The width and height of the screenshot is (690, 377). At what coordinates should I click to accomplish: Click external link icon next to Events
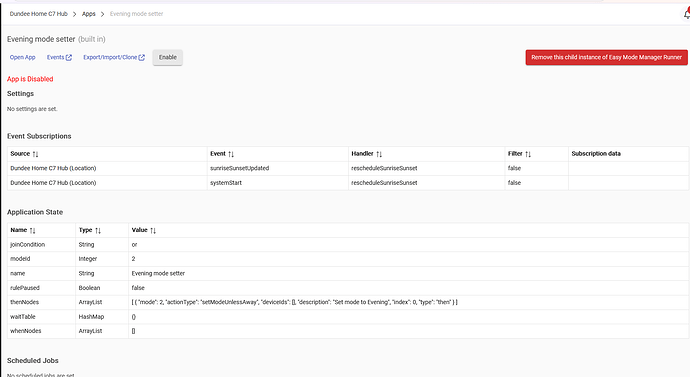pos(69,57)
